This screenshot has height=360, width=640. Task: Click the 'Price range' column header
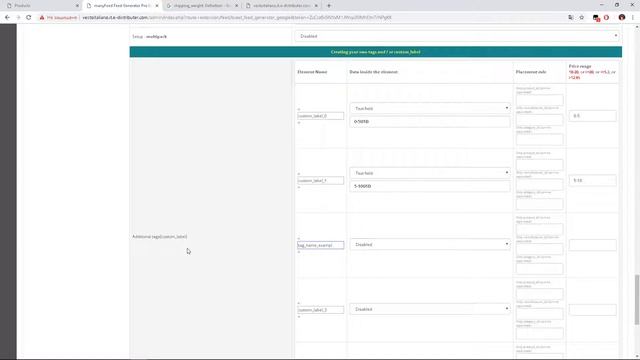click(x=580, y=66)
